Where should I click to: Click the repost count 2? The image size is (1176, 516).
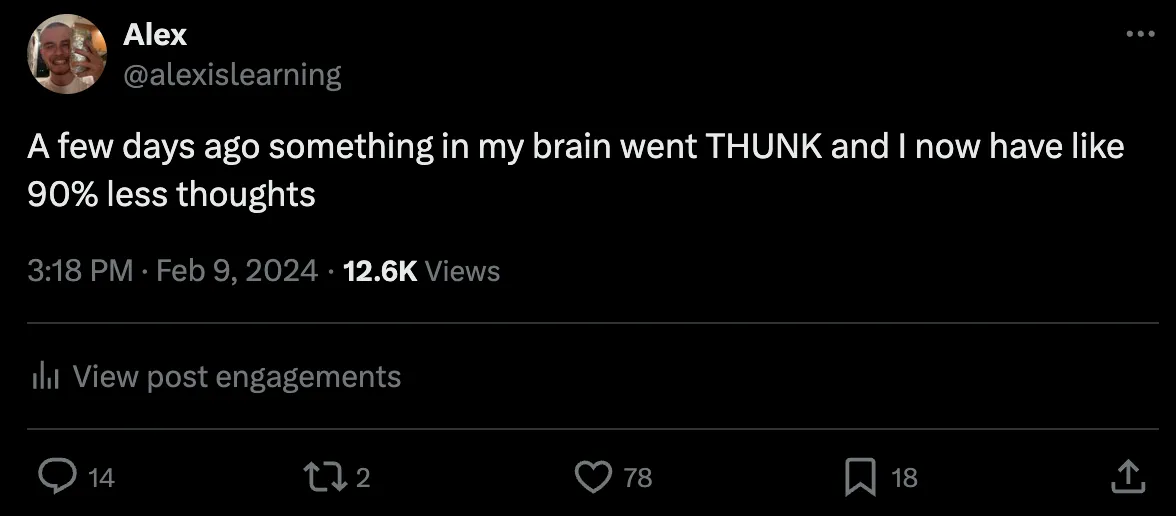pos(363,478)
